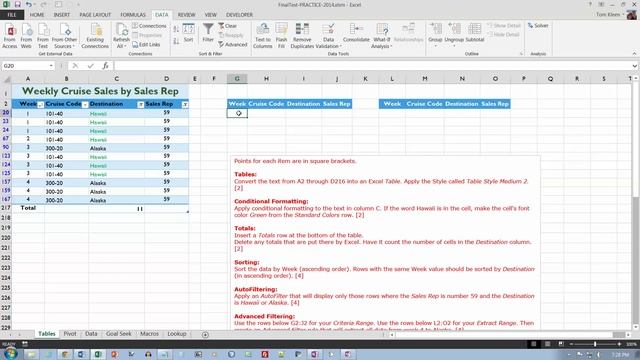Open Advanced filter options

pyautogui.click(x=233, y=44)
